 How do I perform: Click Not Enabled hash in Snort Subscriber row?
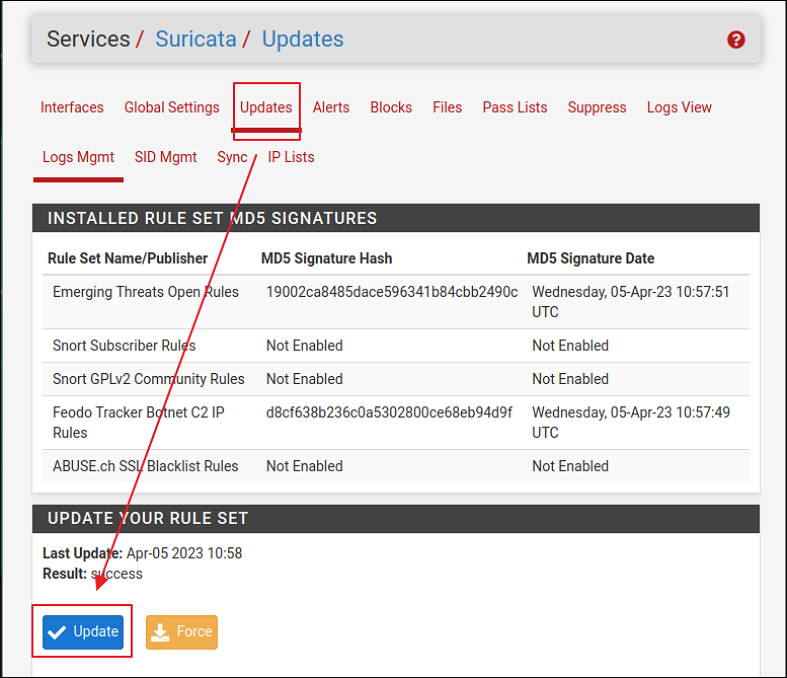click(305, 346)
